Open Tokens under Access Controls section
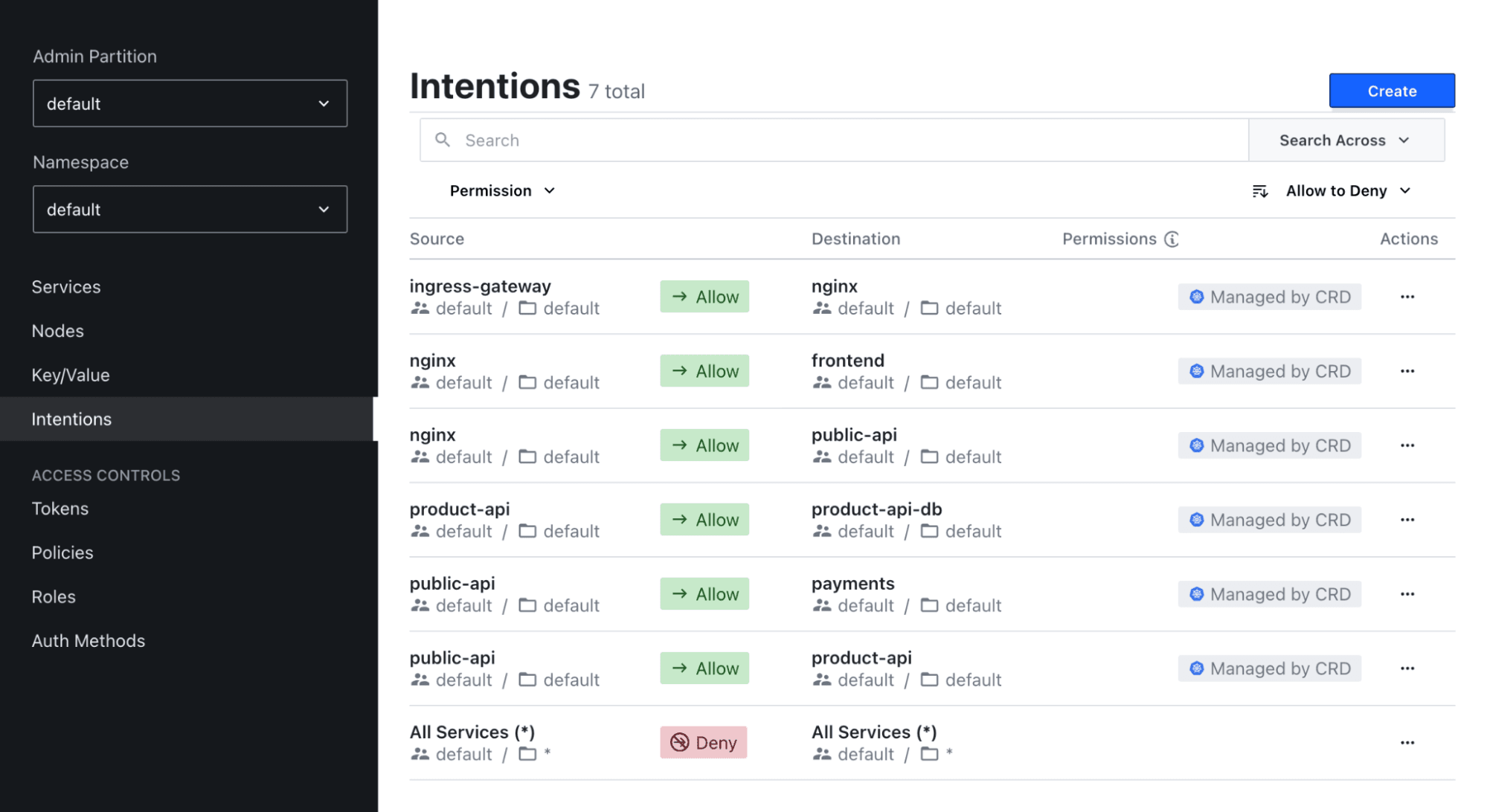The height and width of the screenshot is (812, 1487). (59, 508)
